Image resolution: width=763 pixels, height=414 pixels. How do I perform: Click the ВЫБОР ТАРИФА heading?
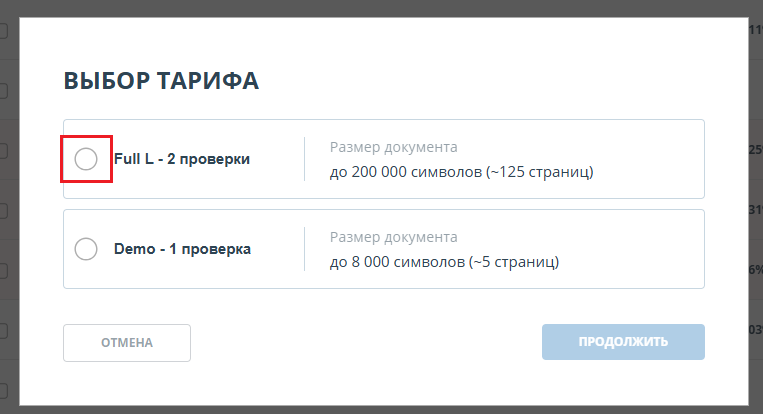click(x=161, y=81)
